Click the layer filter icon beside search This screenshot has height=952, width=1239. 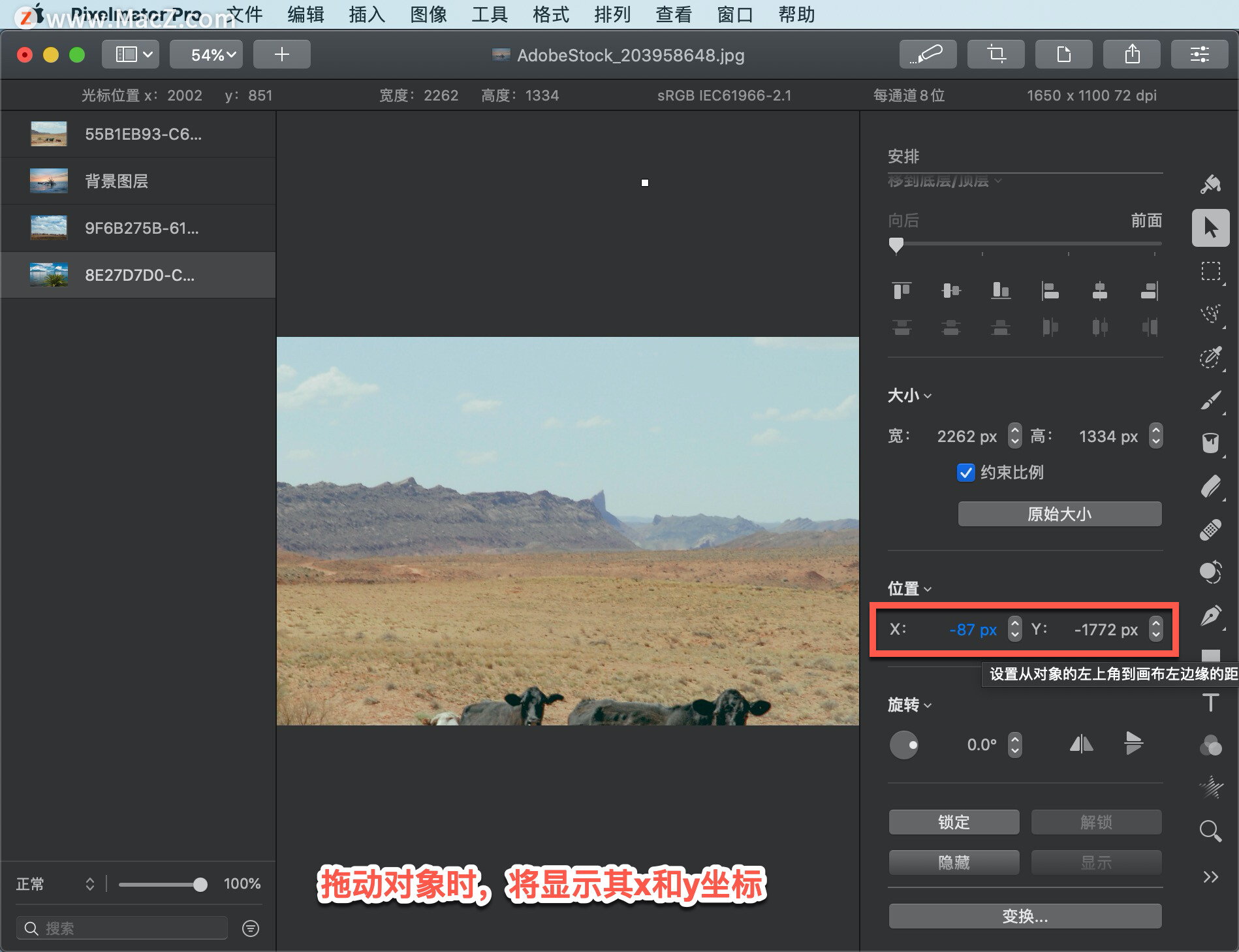[251, 928]
